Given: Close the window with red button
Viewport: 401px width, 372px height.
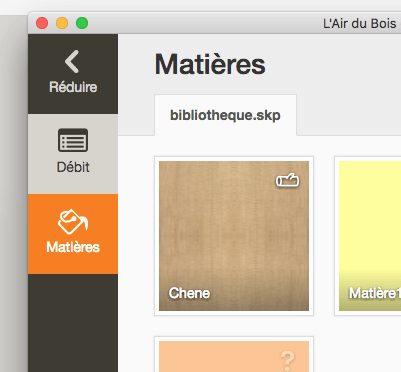Looking at the screenshot, I should coord(42,23).
